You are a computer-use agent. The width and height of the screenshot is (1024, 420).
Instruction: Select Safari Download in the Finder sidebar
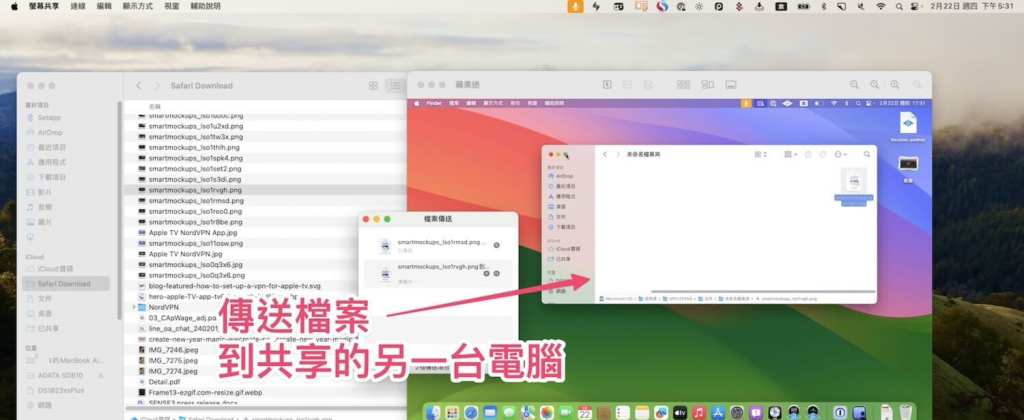(65, 284)
